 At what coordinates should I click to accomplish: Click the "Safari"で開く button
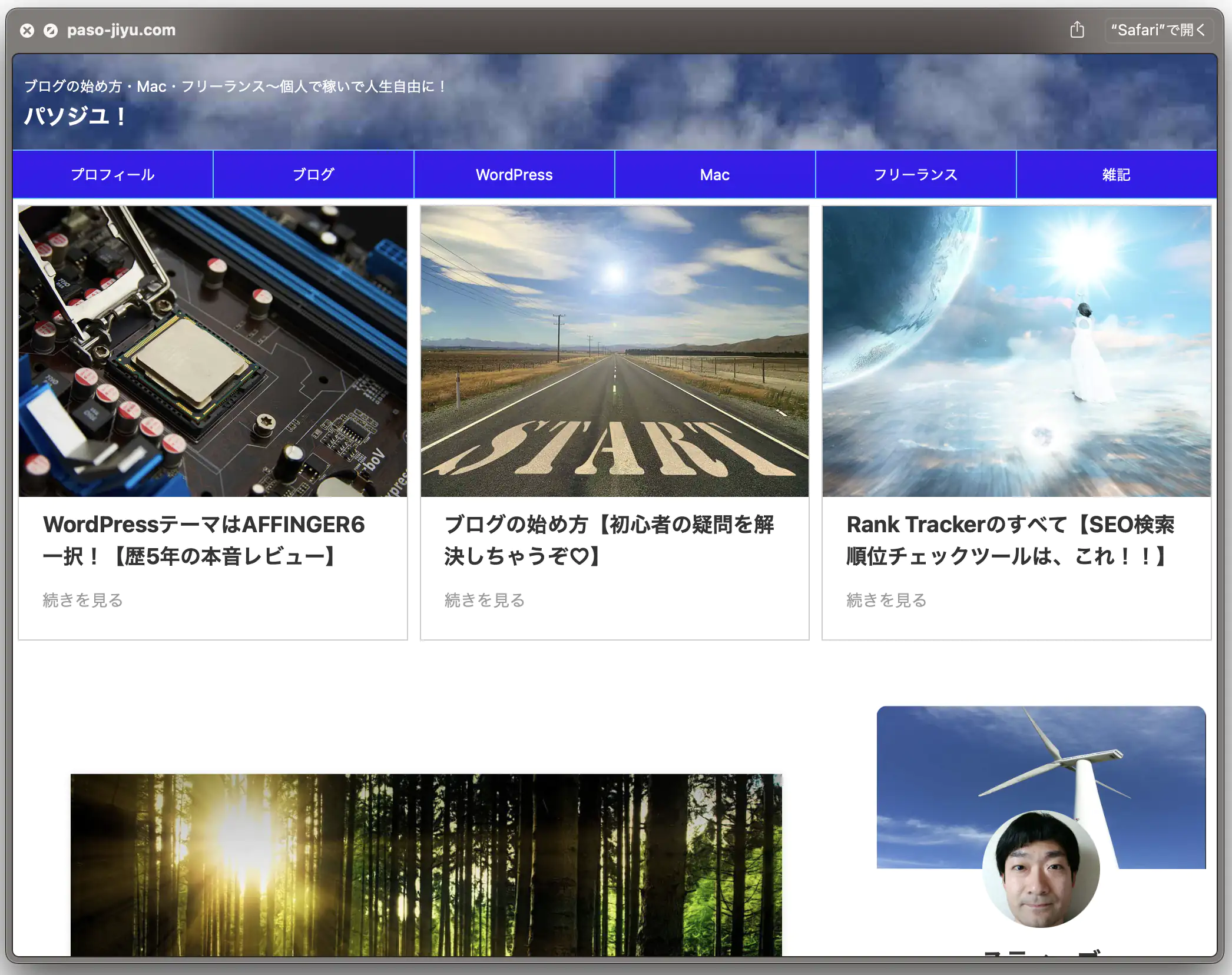click(x=1158, y=30)
